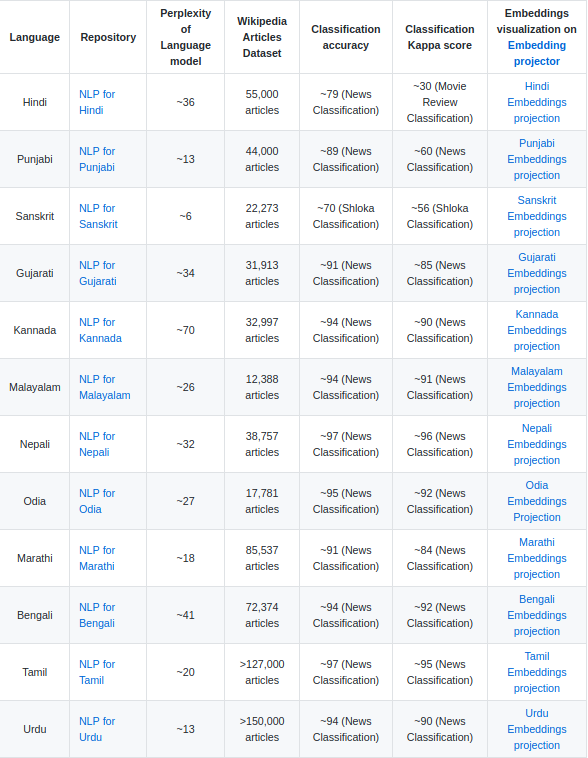Open Kannada Embeddings projection
588x758 pixels.
coord(537,330)
